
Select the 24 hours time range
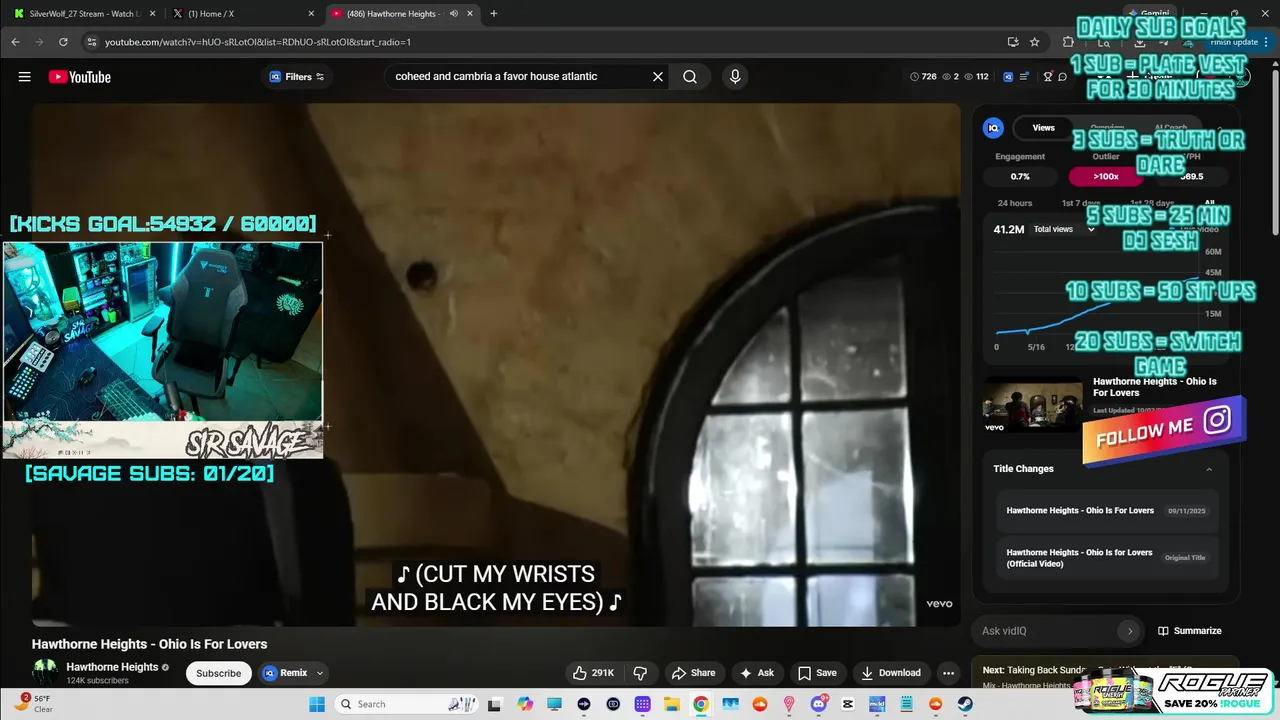point(1015,203)
